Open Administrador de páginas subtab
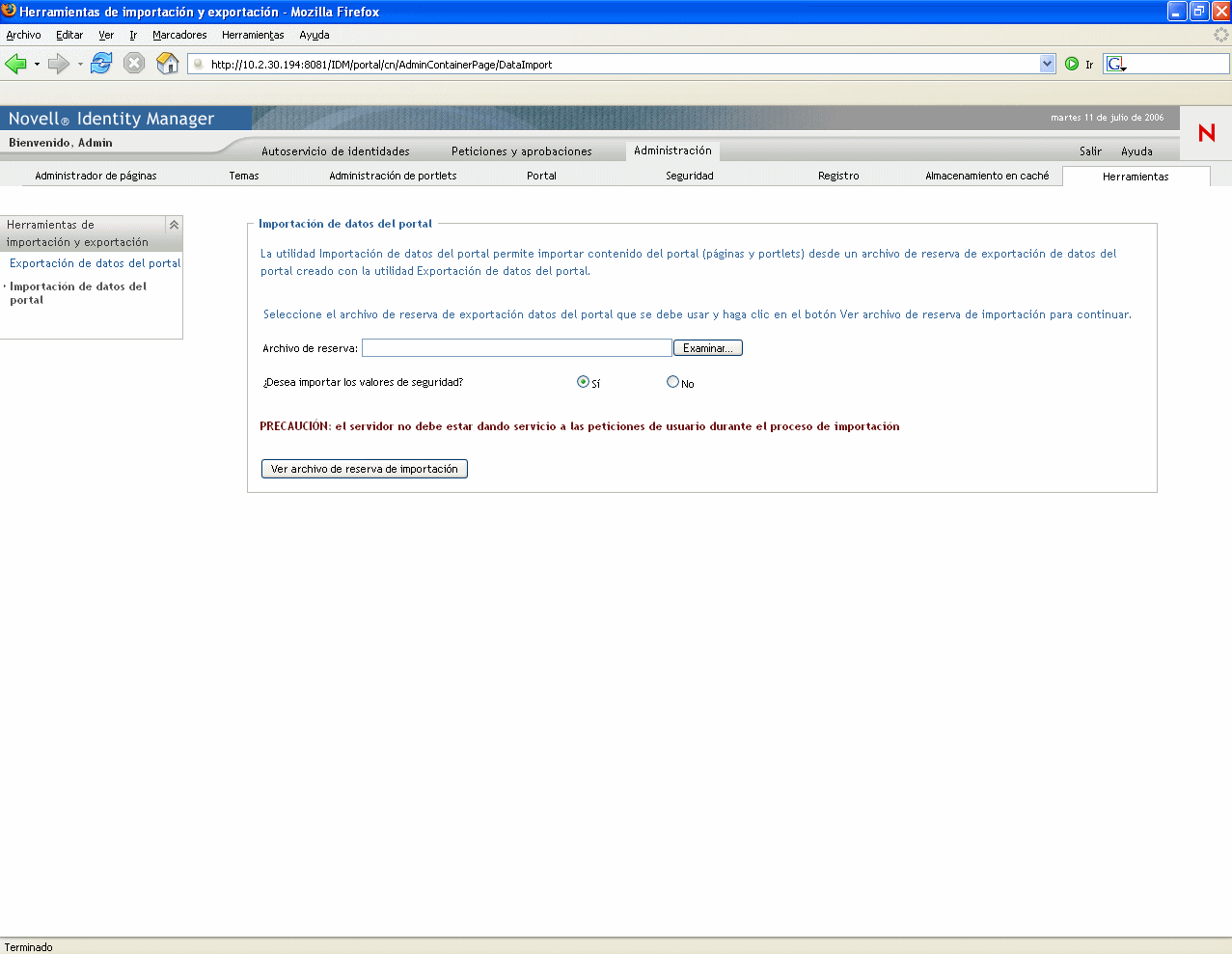This screenshot has width=1232, height=954. coord(96,176)
